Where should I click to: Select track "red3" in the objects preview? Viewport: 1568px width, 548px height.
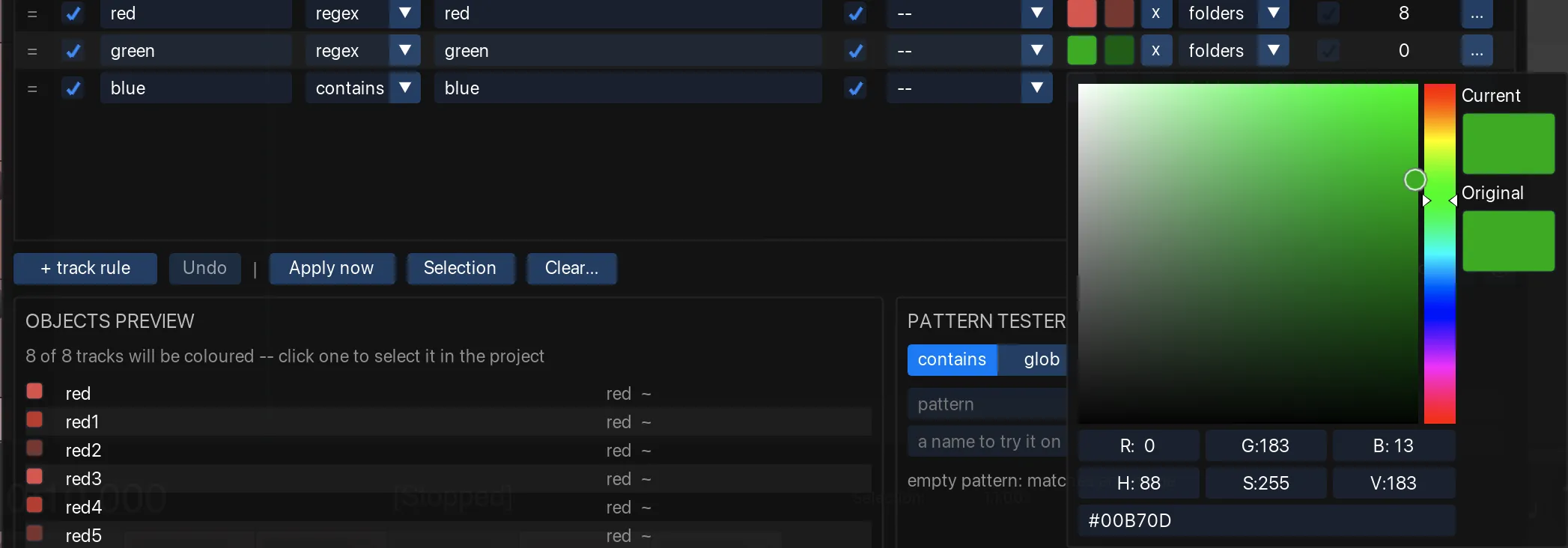point(448,478)
